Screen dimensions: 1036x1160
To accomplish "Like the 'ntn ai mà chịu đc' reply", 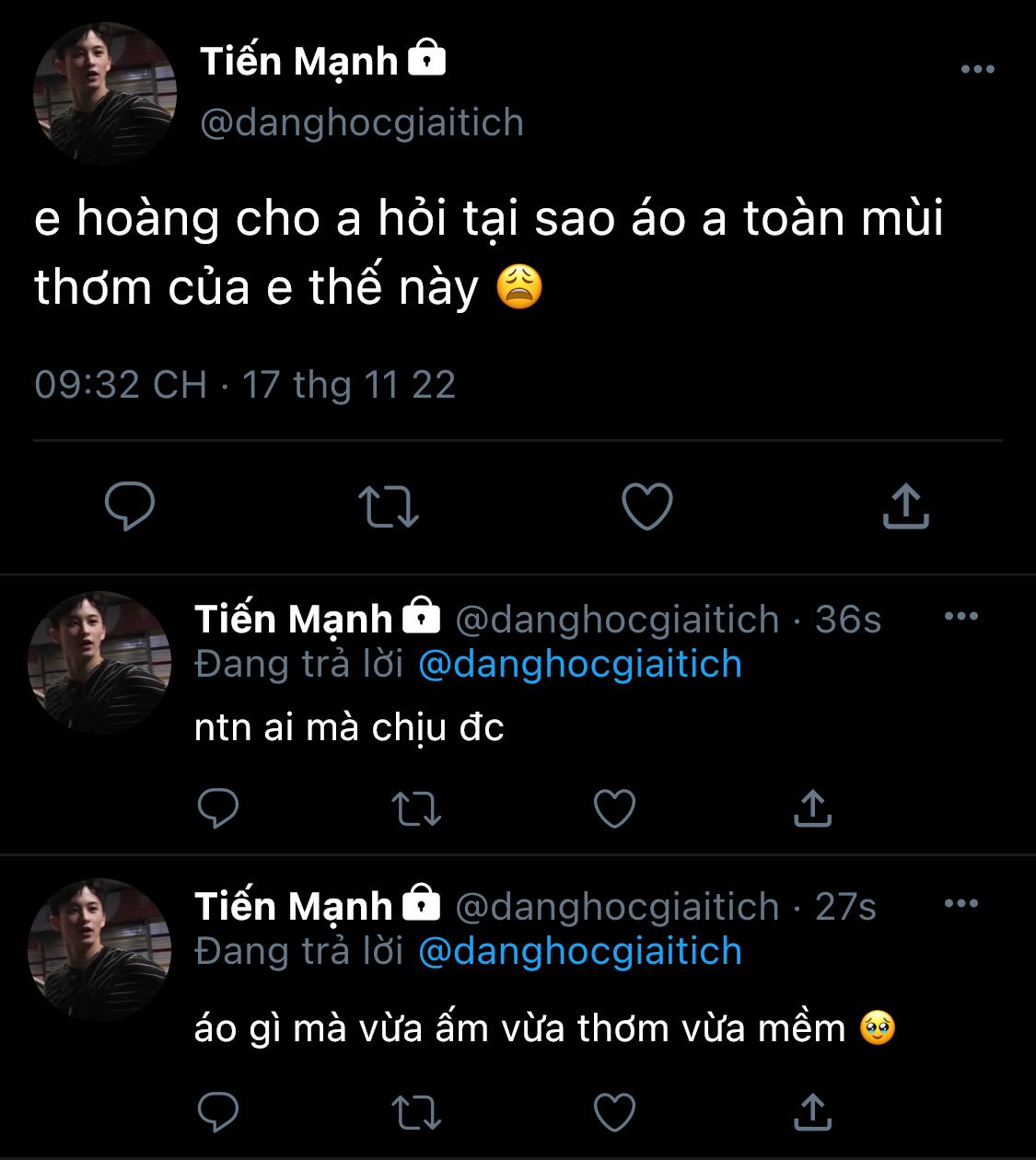I will click(614, 809).
